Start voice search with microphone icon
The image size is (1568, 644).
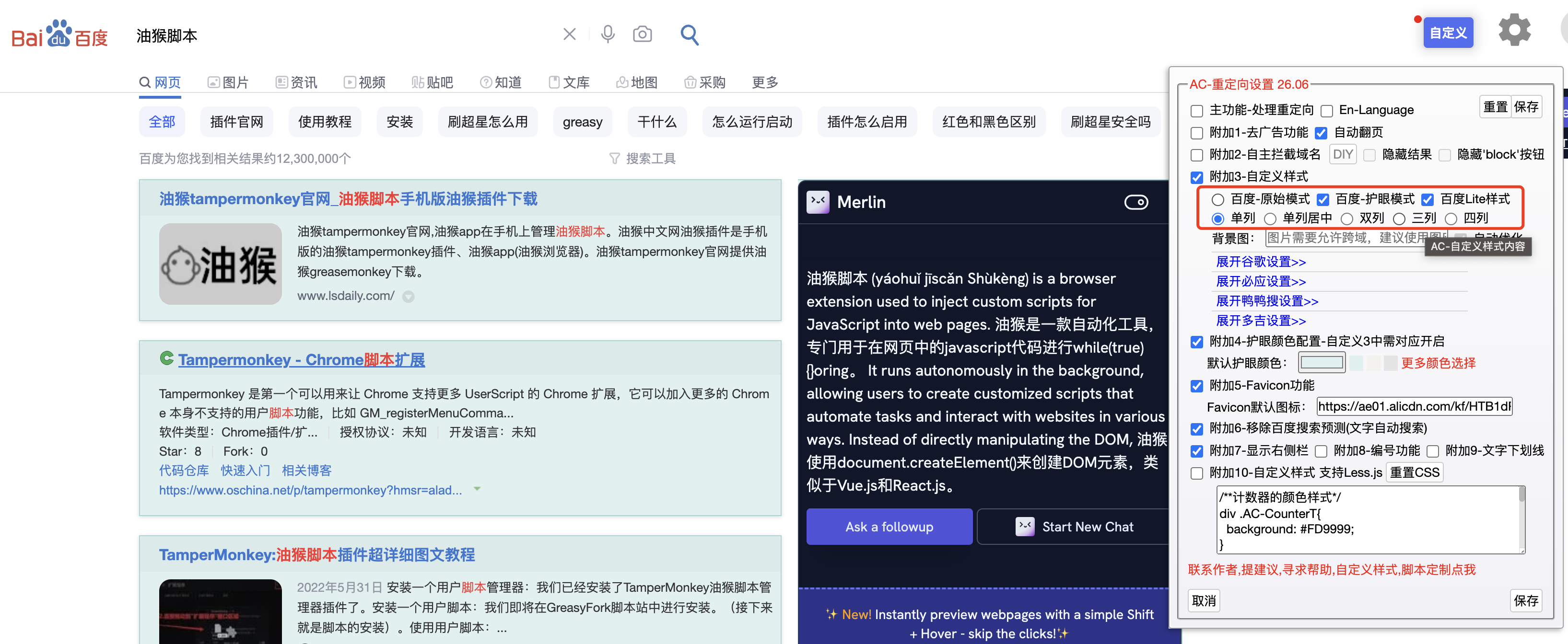pos(607,34)
